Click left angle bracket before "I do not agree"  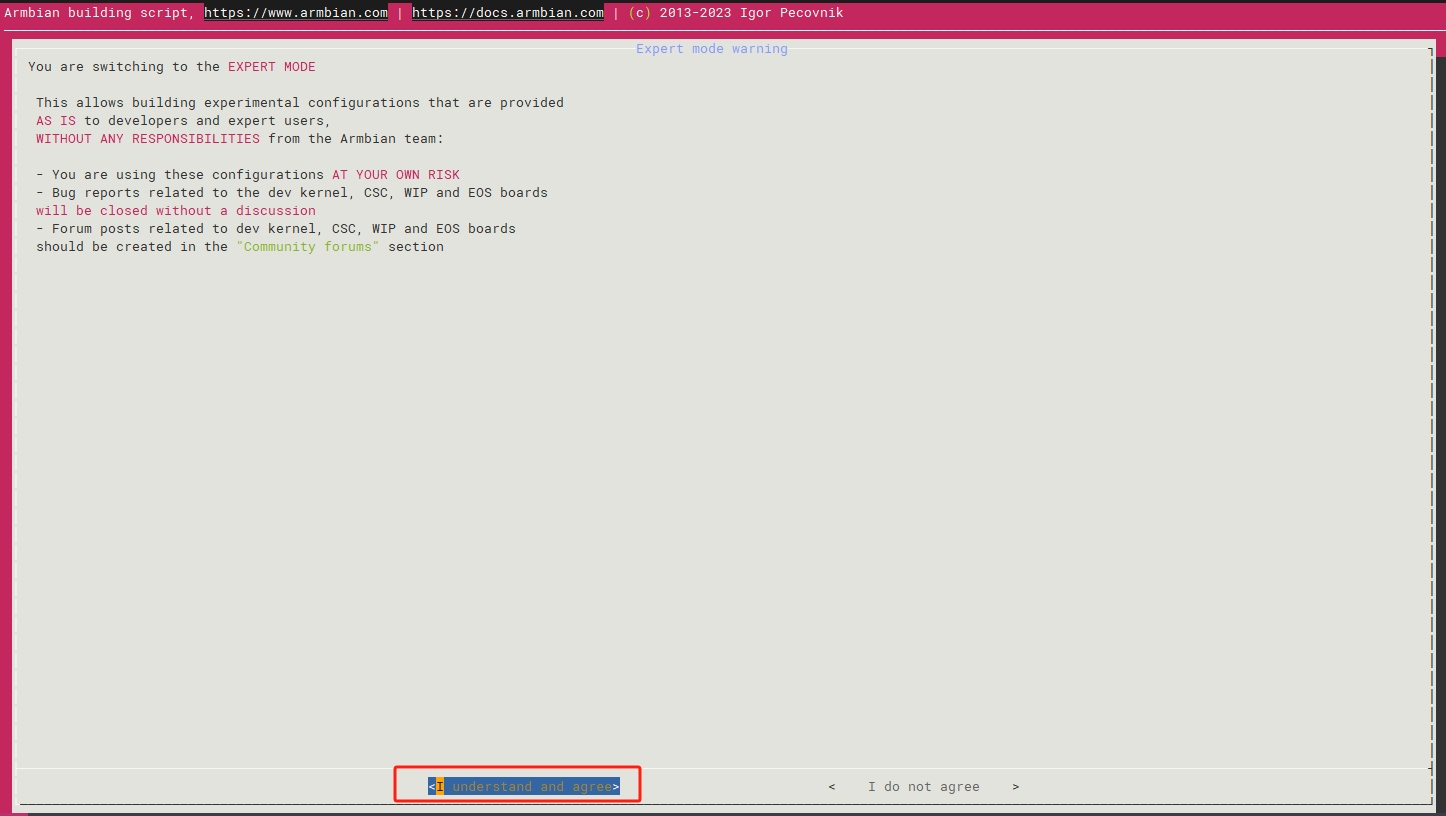click(x=832, y=787)
